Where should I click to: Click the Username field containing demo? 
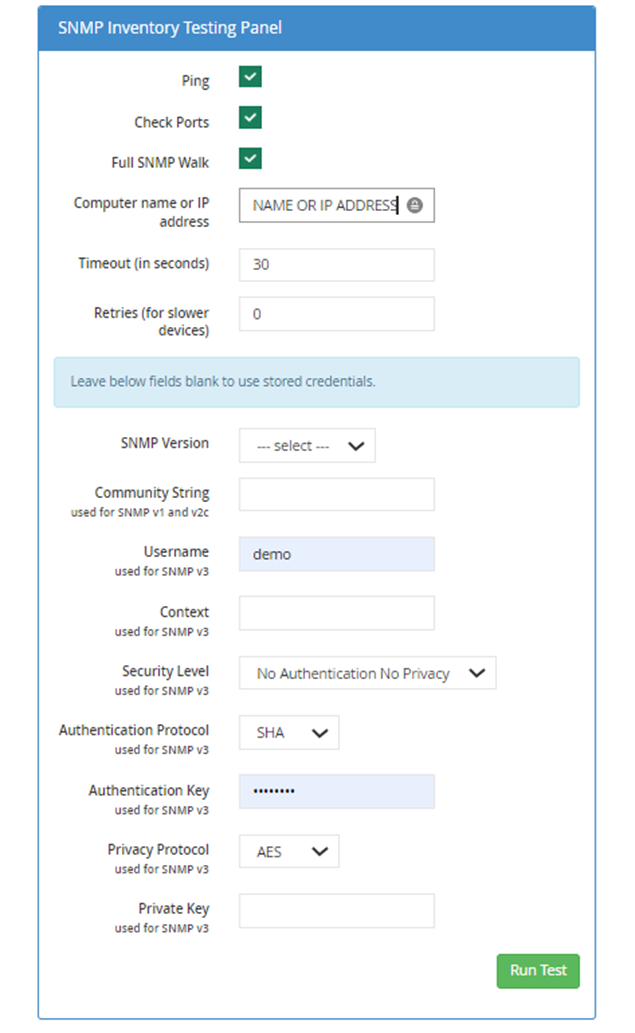tap(336, 554)
